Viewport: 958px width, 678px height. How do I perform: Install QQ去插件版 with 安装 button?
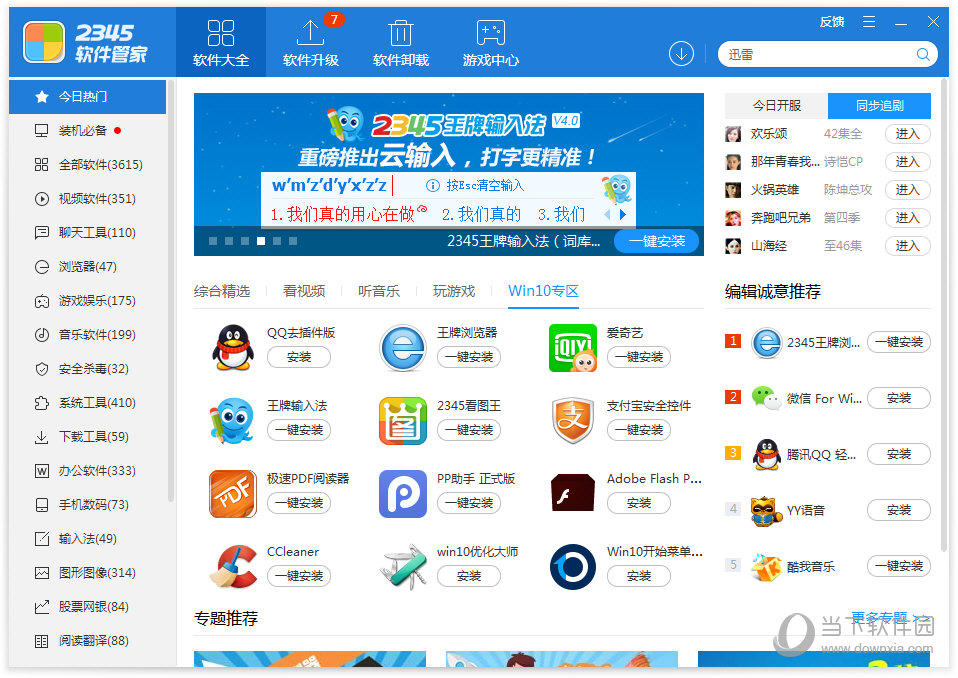tap(299, 357)
